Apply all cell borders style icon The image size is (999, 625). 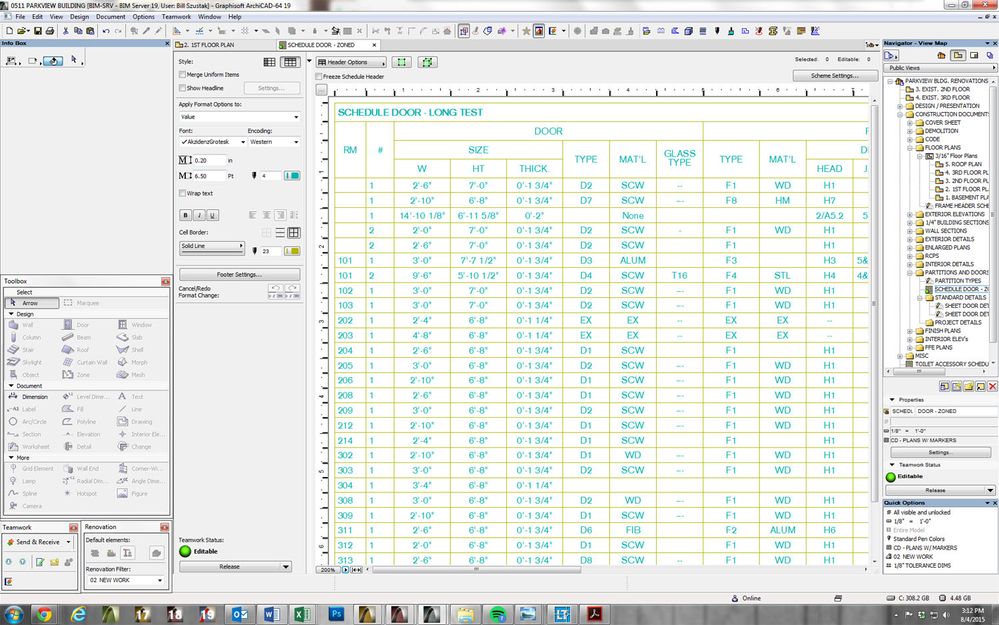294,232
